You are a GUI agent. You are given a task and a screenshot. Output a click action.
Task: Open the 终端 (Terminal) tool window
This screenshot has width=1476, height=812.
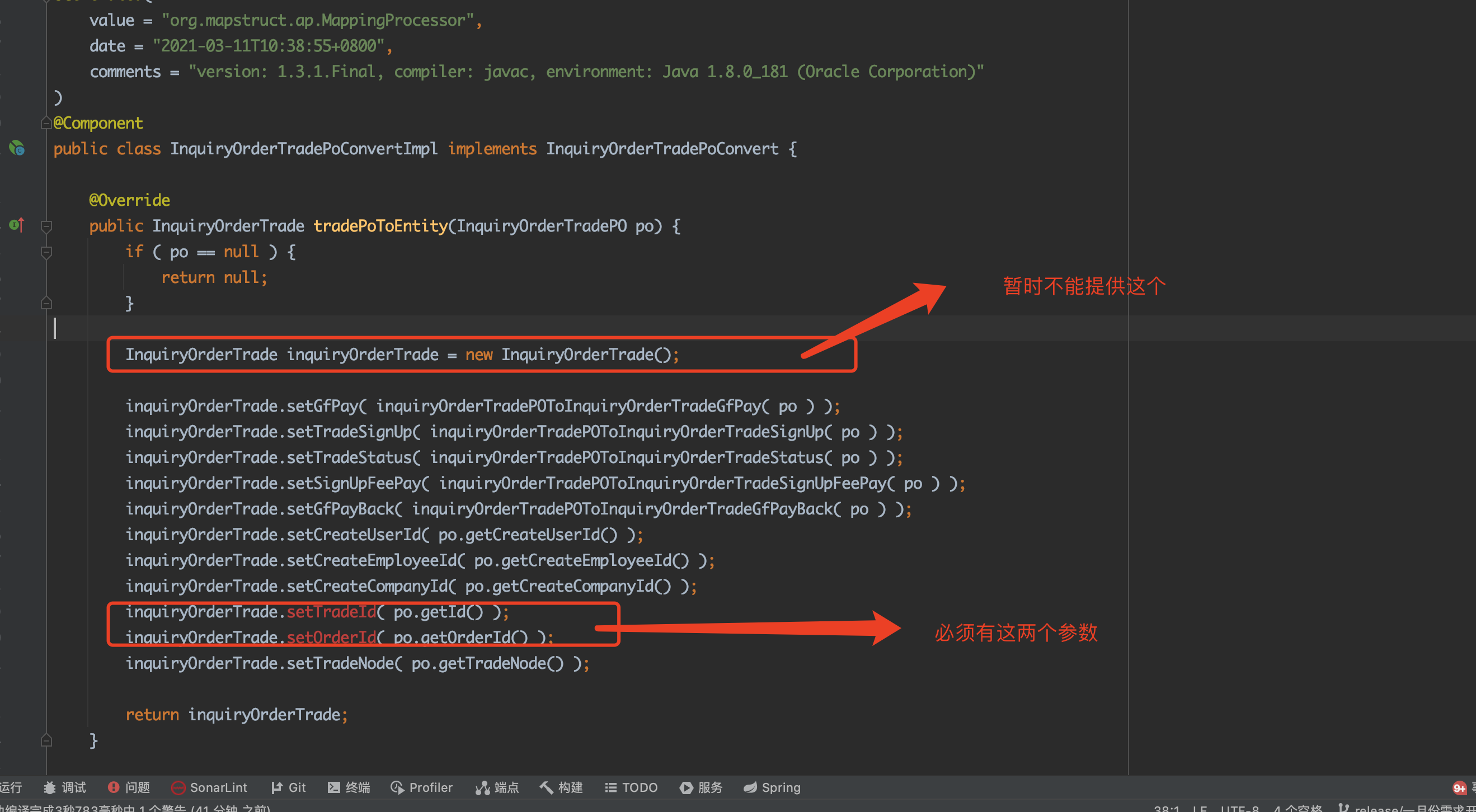pos(358,787)
